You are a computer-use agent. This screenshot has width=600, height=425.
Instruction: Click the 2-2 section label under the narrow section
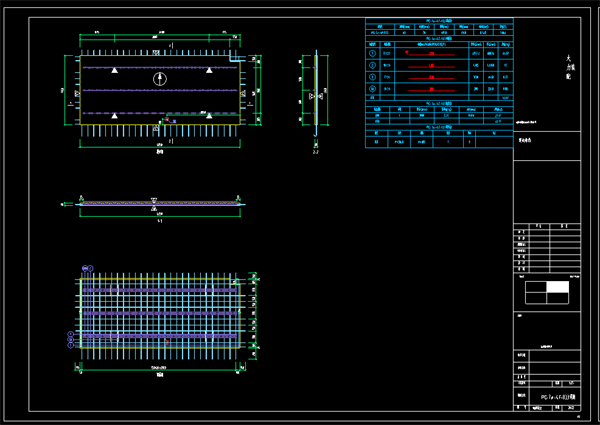(316, 152)
